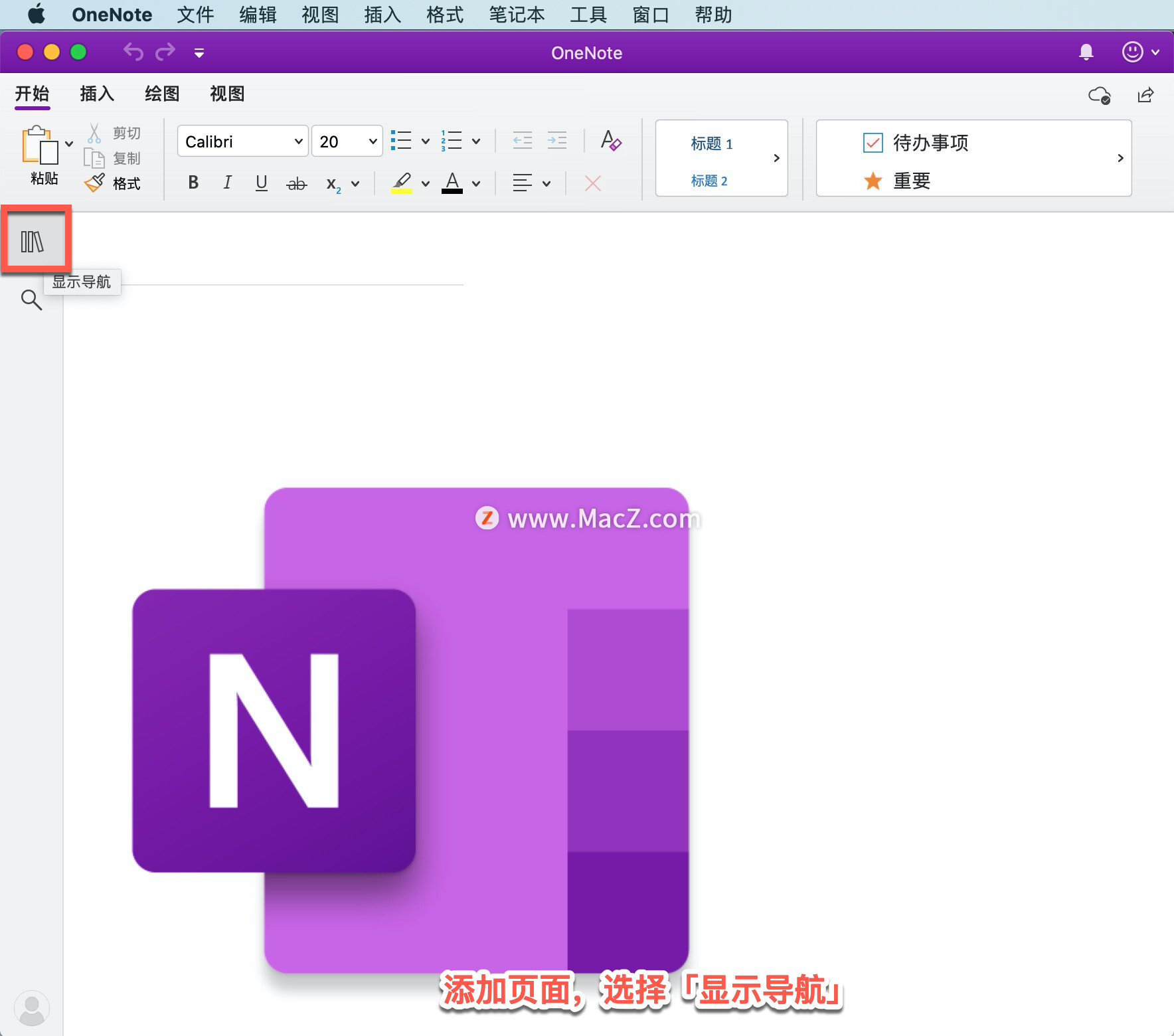Select the Format painter brush

[x=95, y=183]
